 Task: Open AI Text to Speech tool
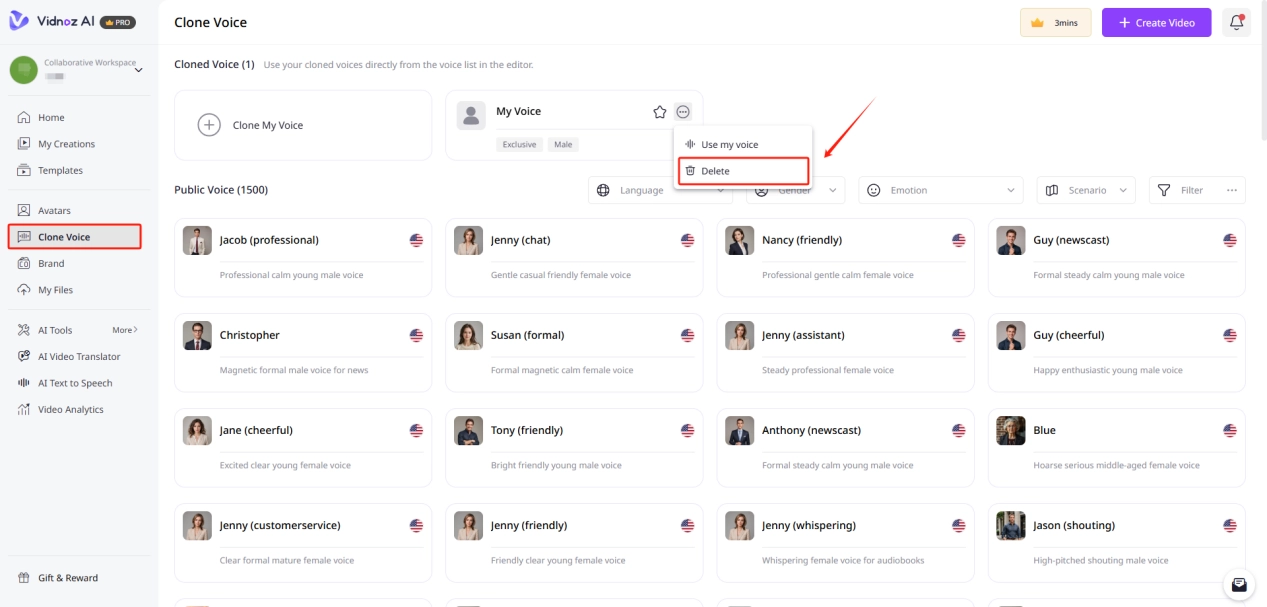click(74, 383)
